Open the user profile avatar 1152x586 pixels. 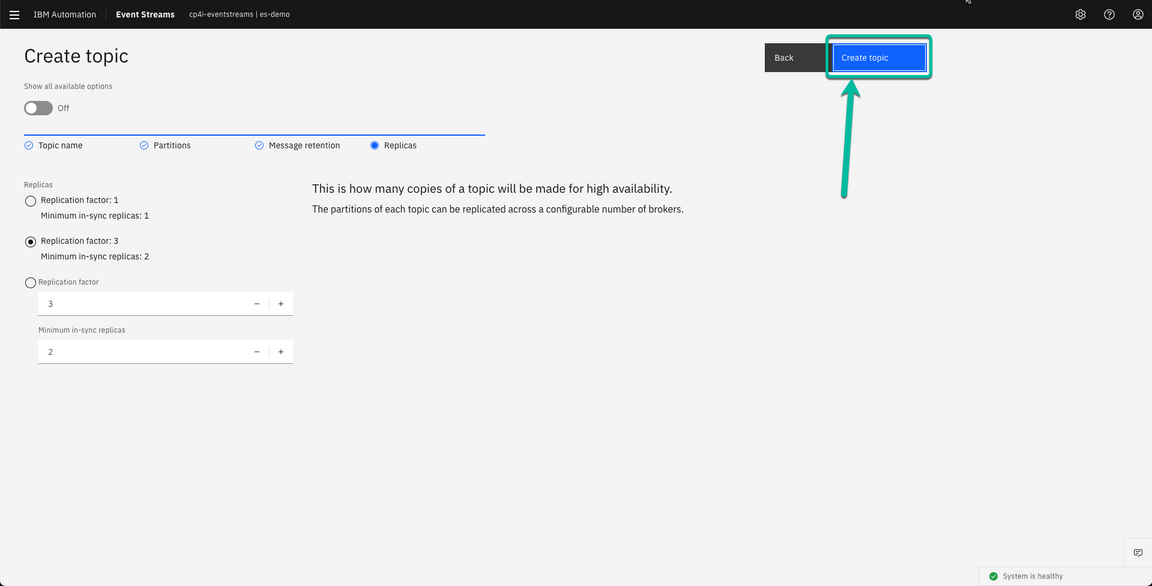[x=1138, y=14]
